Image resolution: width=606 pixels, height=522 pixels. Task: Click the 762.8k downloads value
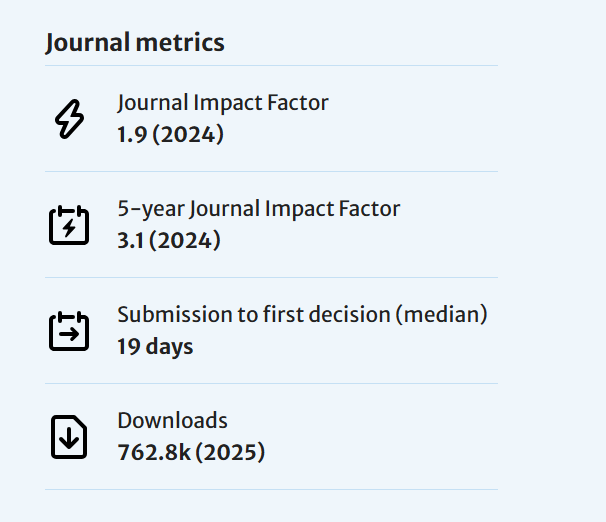coord(153,452)
